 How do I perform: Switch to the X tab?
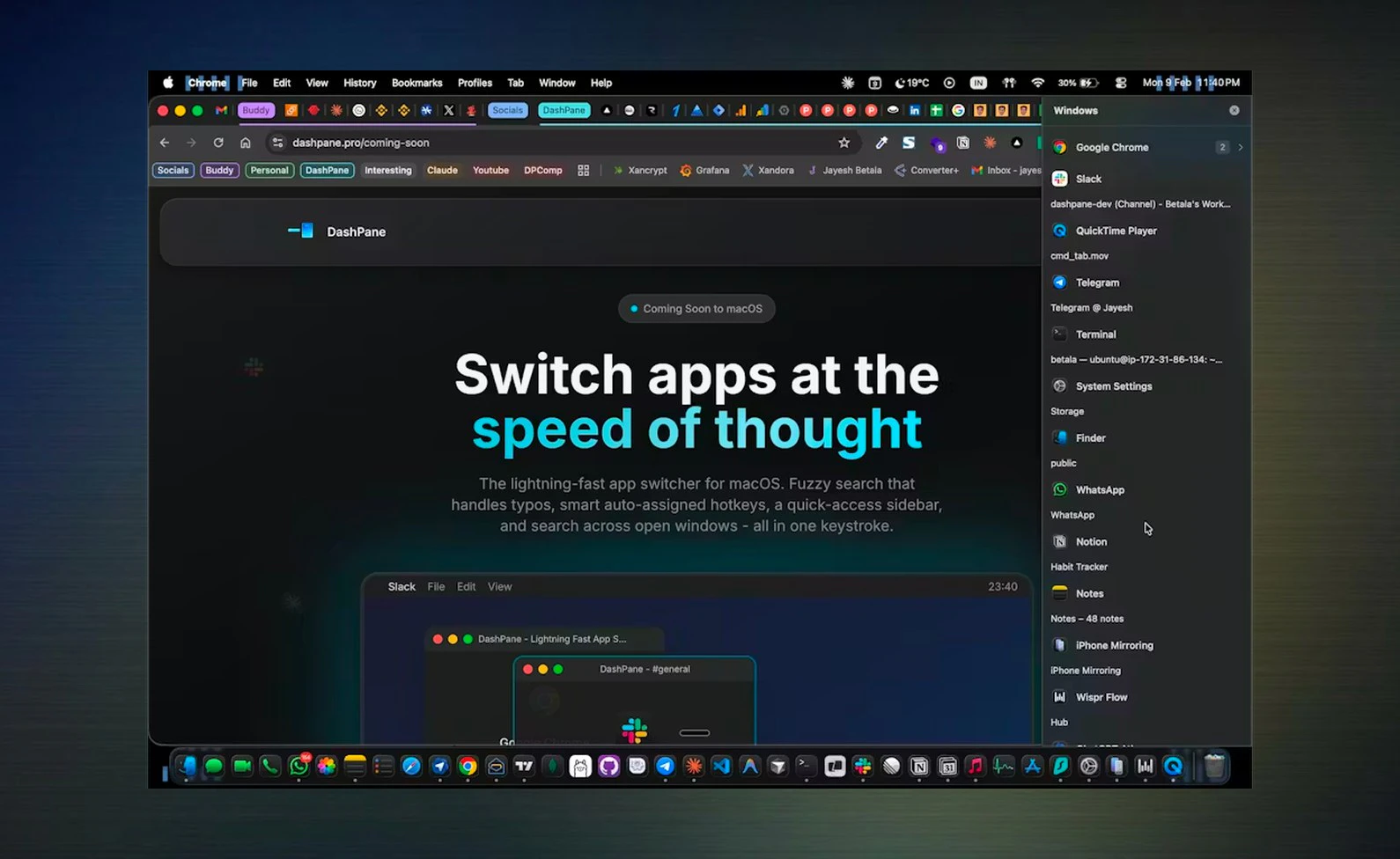click(x=448, y=110)
